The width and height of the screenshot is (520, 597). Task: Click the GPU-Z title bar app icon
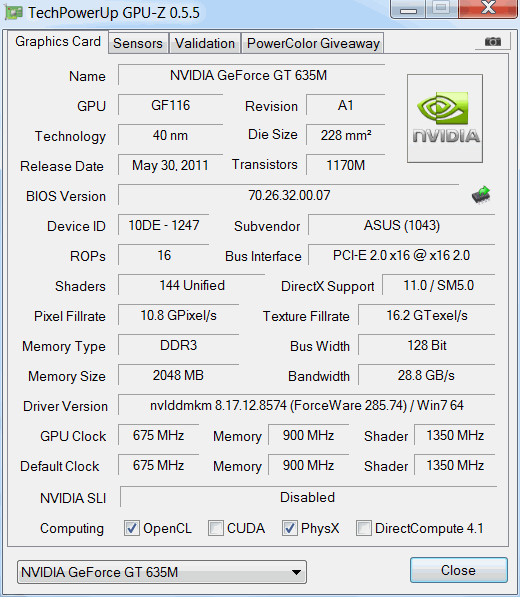click(14, 13)
